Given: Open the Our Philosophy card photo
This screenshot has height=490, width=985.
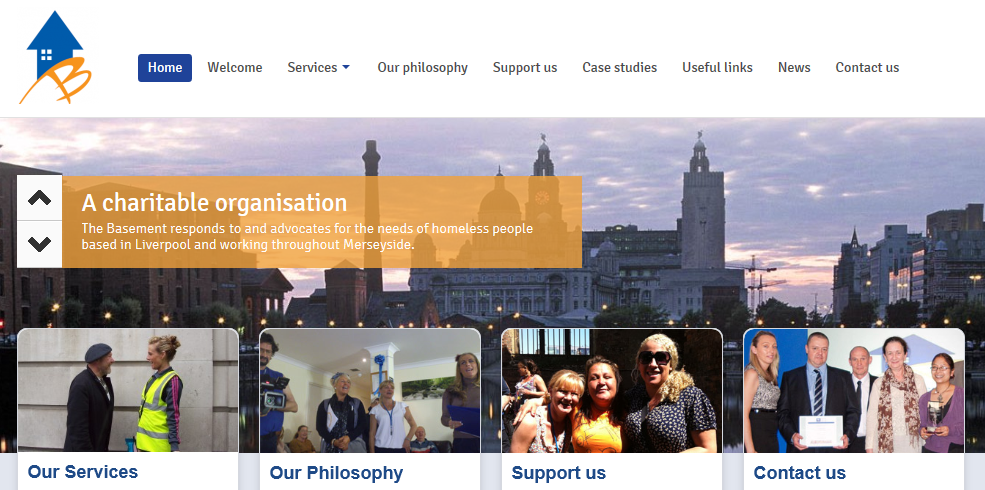Looking at the screenshot, I should [370, 390].
